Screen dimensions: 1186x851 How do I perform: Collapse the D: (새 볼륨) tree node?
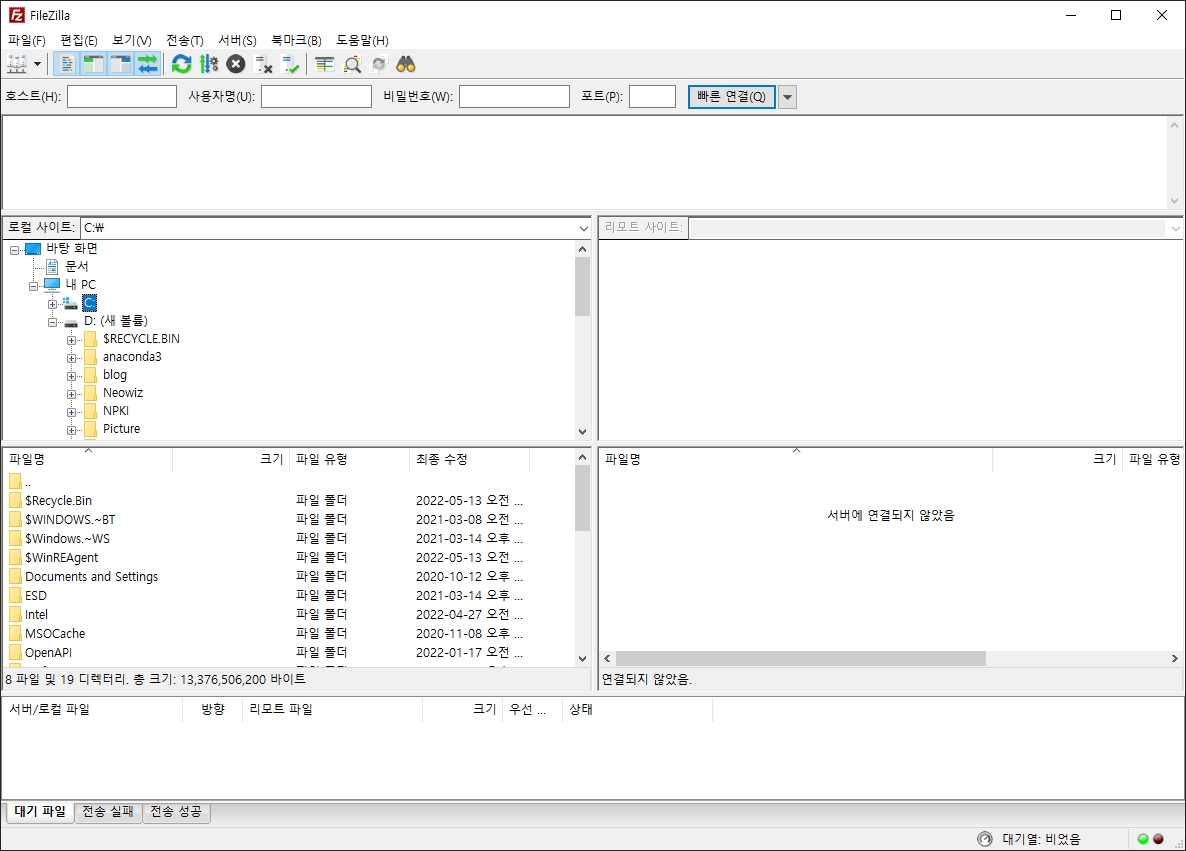[52, 321]
